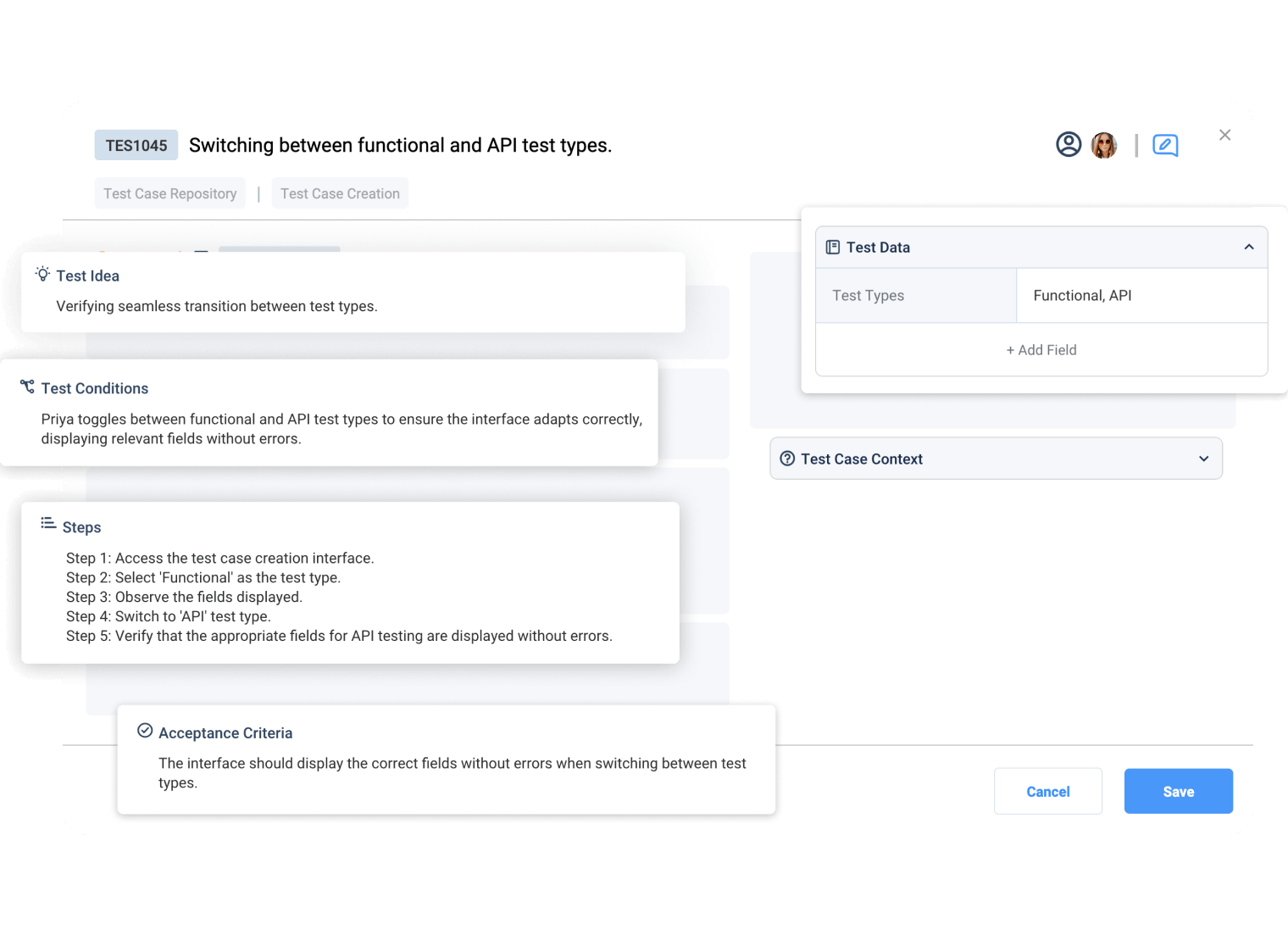Click the user profile outline icon
Image resolution: width=1288 pixels, height=935 pixels.
[x=1069, y=145]
